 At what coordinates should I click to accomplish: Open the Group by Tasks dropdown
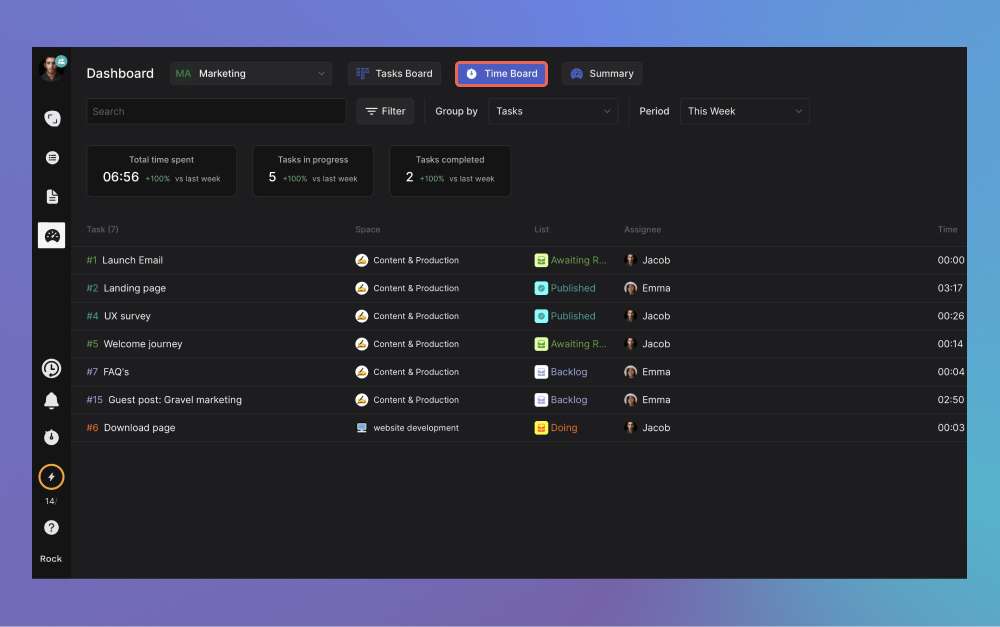pyautogui.click(x=553, y=111)
